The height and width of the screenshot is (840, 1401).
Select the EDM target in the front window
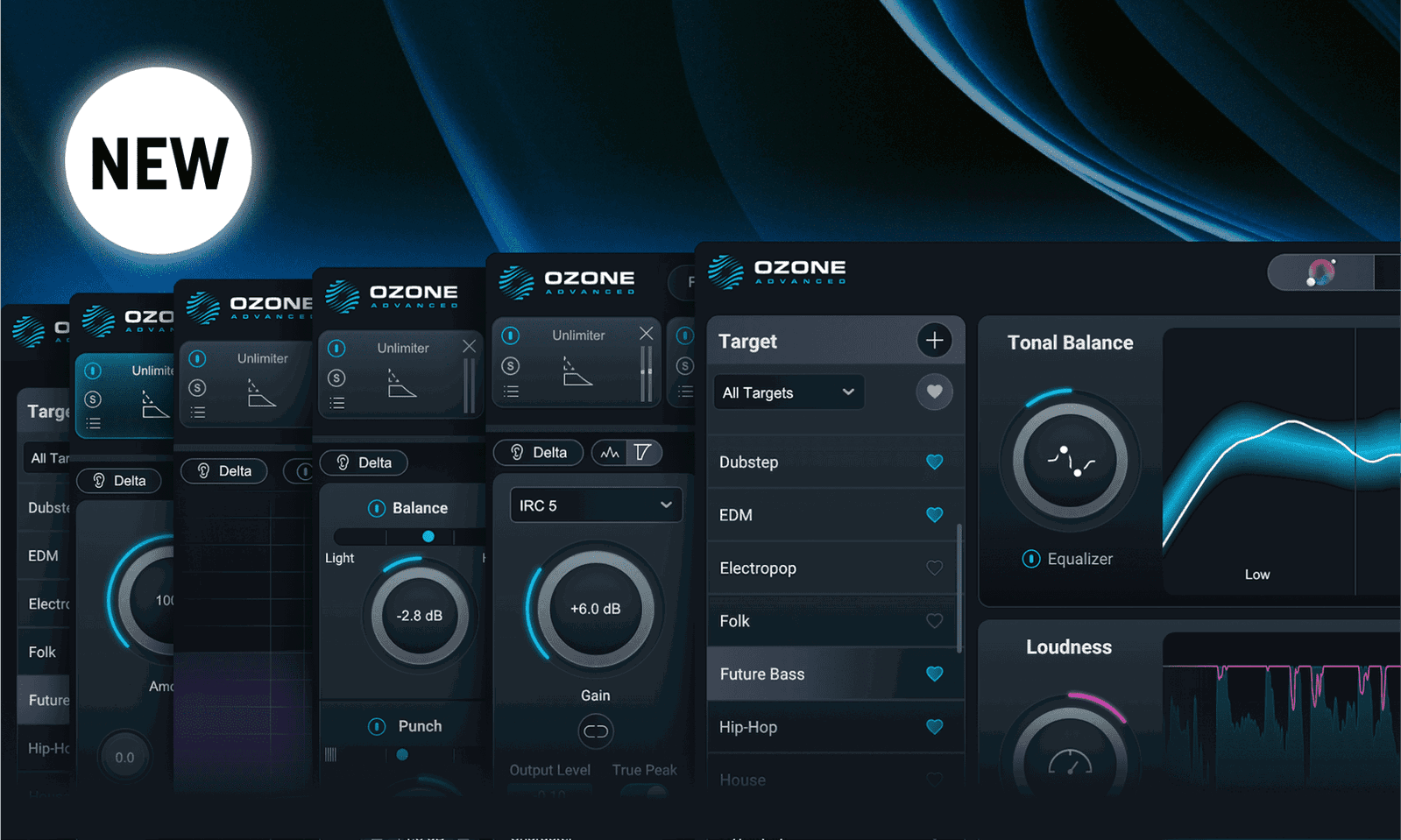click(835, 515)
